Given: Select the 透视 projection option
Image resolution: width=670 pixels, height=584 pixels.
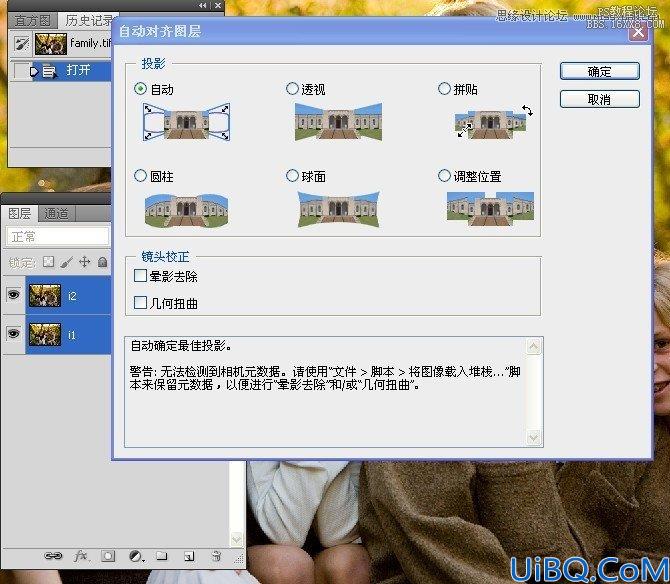Looking at the screenshot, I should click(x=292, y=89).
